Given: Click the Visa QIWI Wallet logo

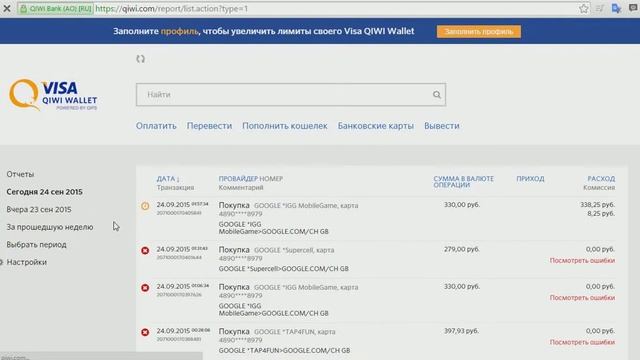Looking at the screenshot, I should 53,95.
